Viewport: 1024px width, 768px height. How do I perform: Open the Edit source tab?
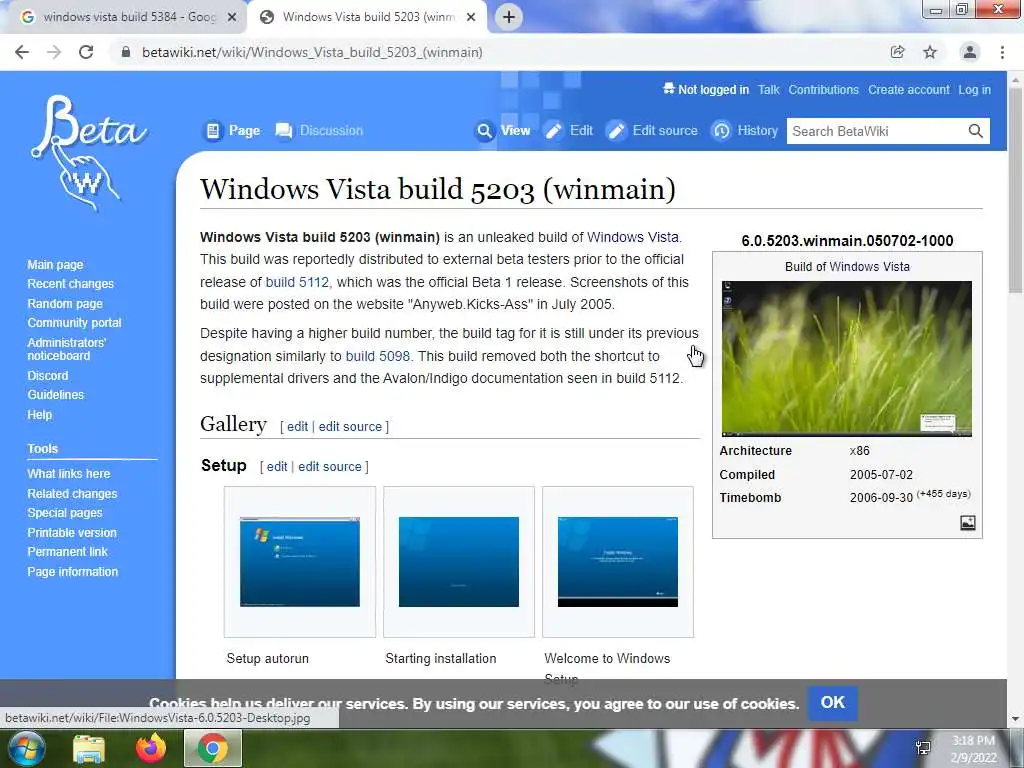point(652,131)
